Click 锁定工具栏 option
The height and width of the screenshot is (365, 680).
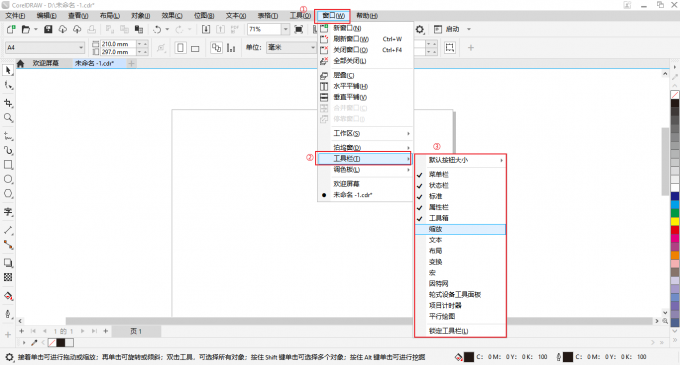460,331
